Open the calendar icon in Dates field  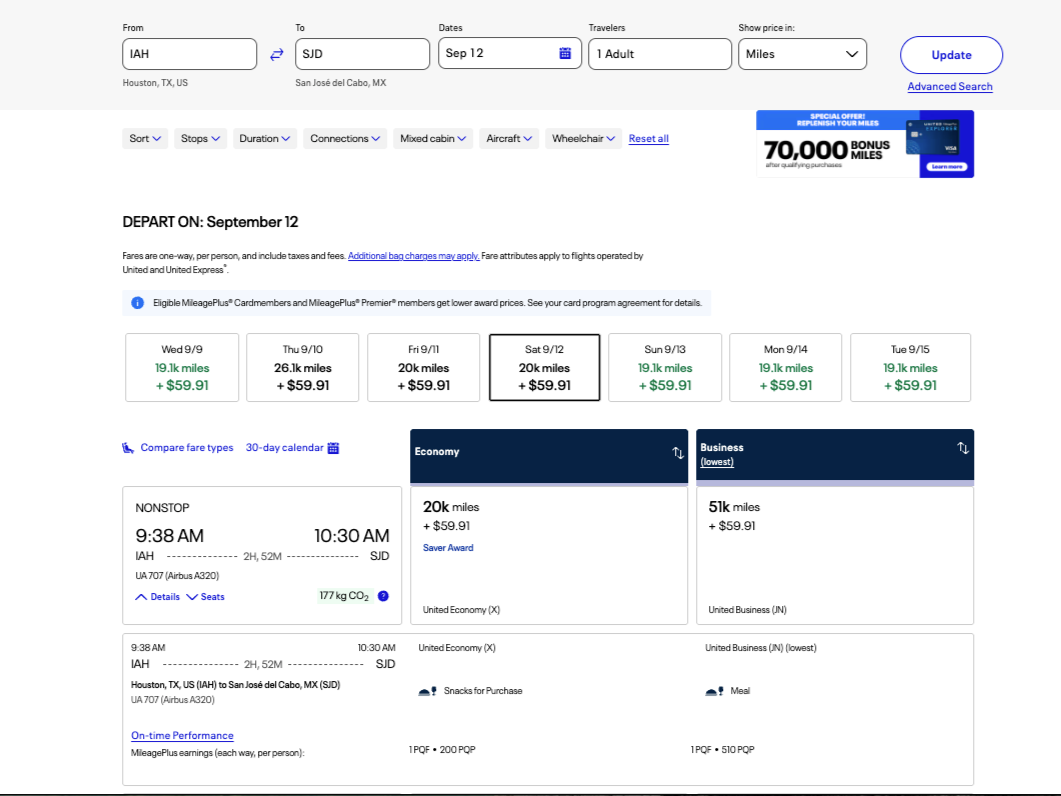[x=565, y=53]
